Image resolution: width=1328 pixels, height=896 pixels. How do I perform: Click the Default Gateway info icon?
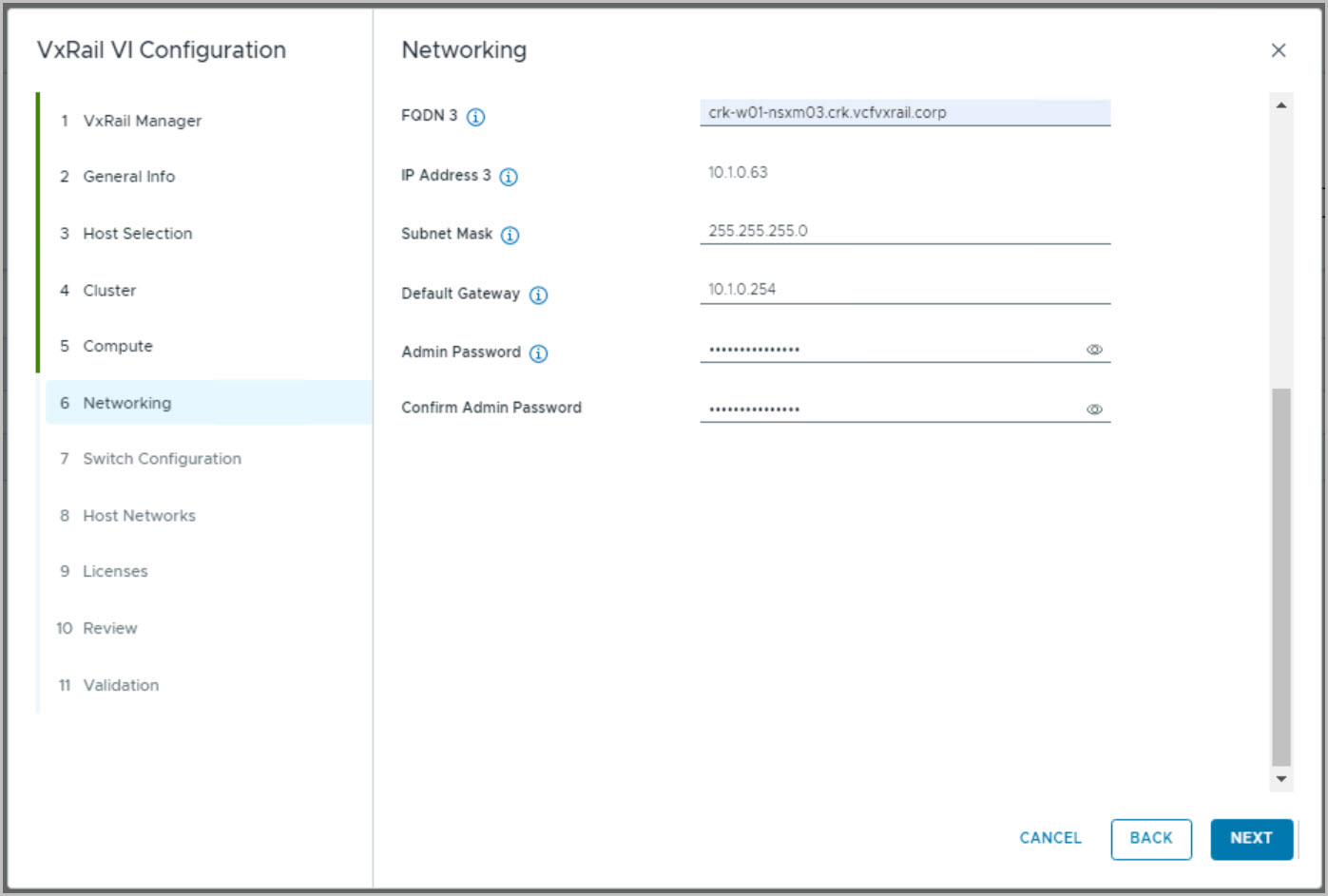(x=538, y=295)
